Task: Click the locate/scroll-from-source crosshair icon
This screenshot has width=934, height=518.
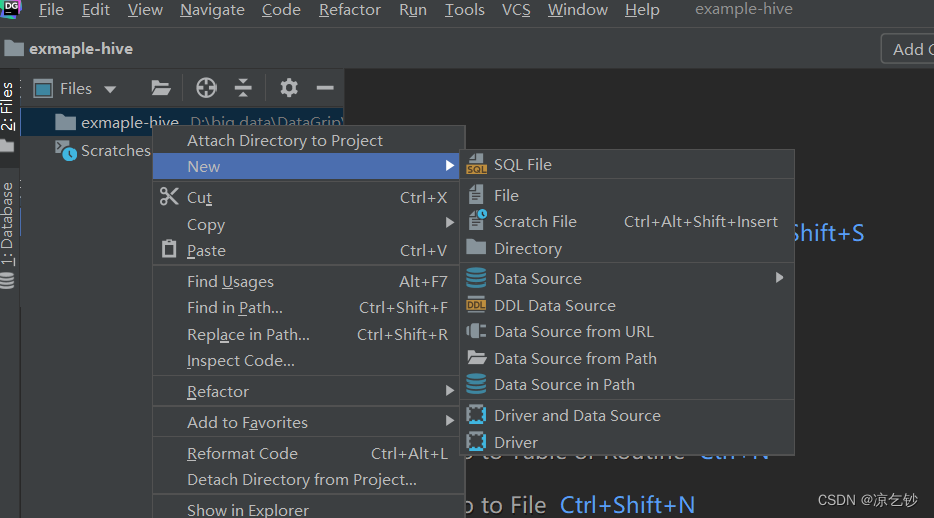Action: click(x=206, y=88)
